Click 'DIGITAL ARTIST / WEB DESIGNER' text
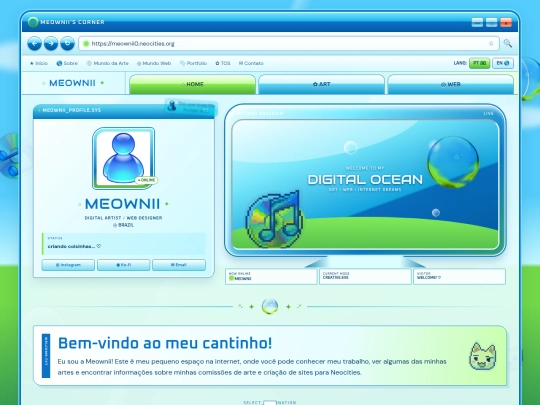This screenshot has height=405, width=540. [x=123, y=218]
